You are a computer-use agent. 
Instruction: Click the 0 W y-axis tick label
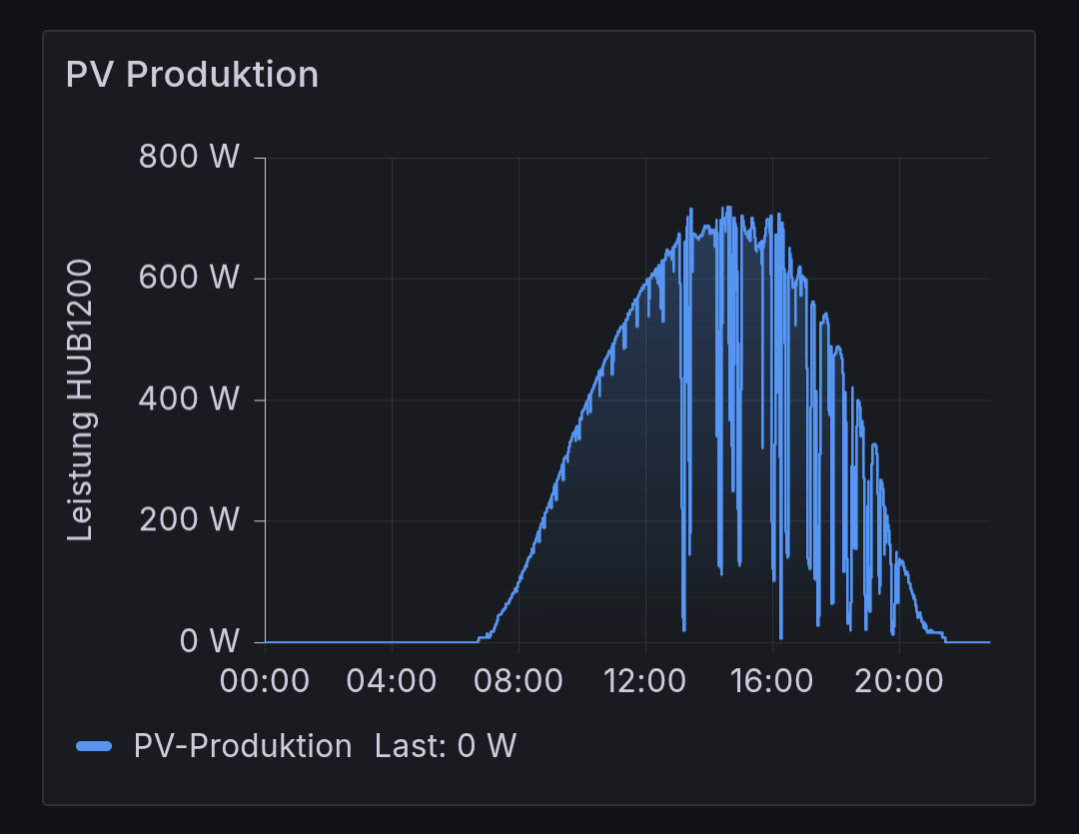click(x=209, y=642)
